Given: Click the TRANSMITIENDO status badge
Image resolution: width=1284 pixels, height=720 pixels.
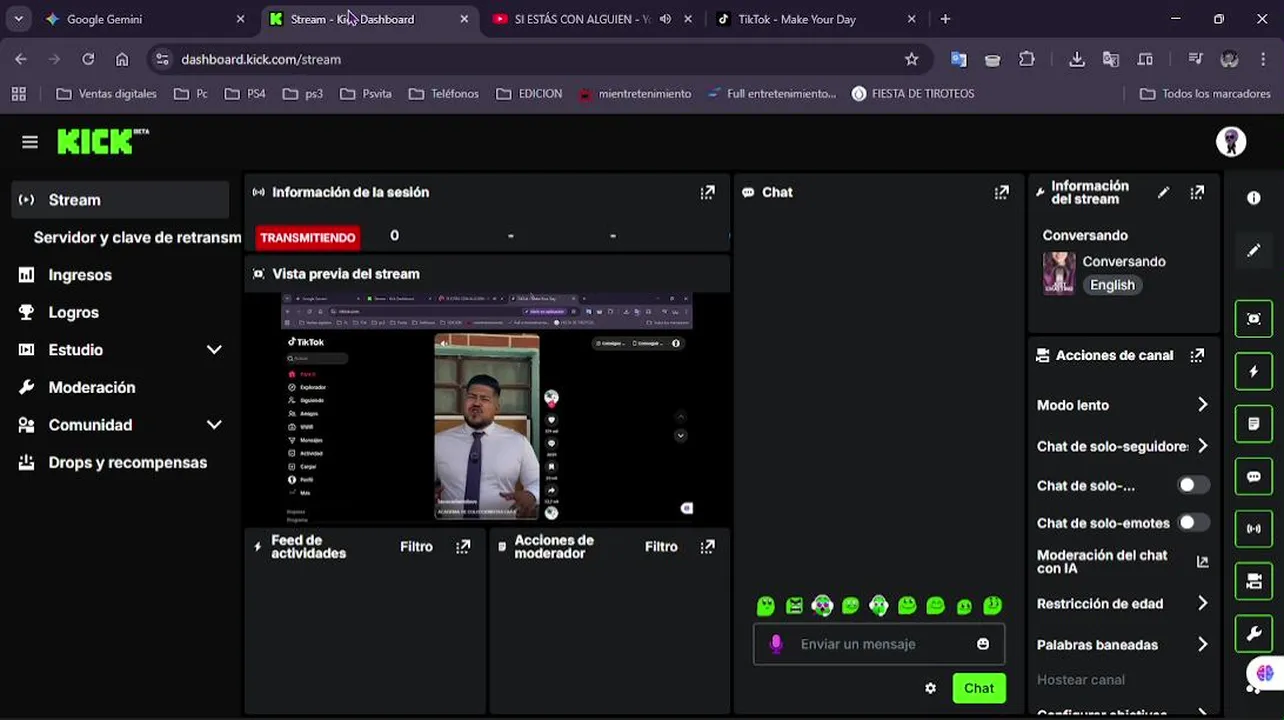Looking at the screenshot, I should 307,237.
